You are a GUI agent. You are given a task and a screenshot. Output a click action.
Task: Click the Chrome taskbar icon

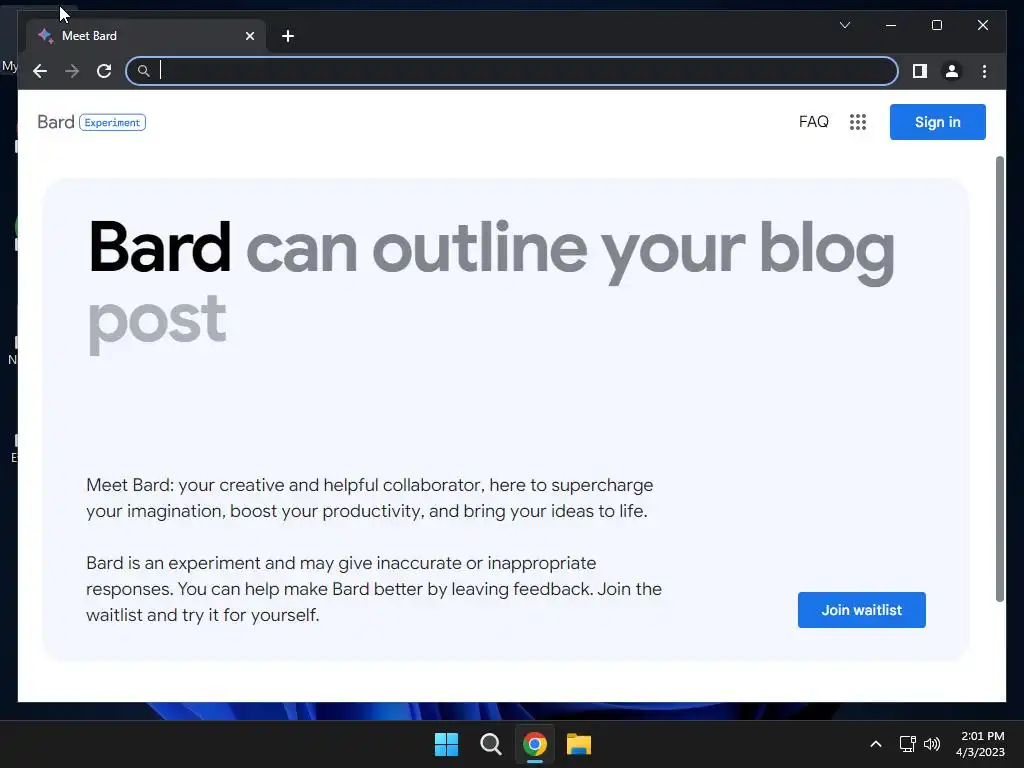tap(534, 744)
